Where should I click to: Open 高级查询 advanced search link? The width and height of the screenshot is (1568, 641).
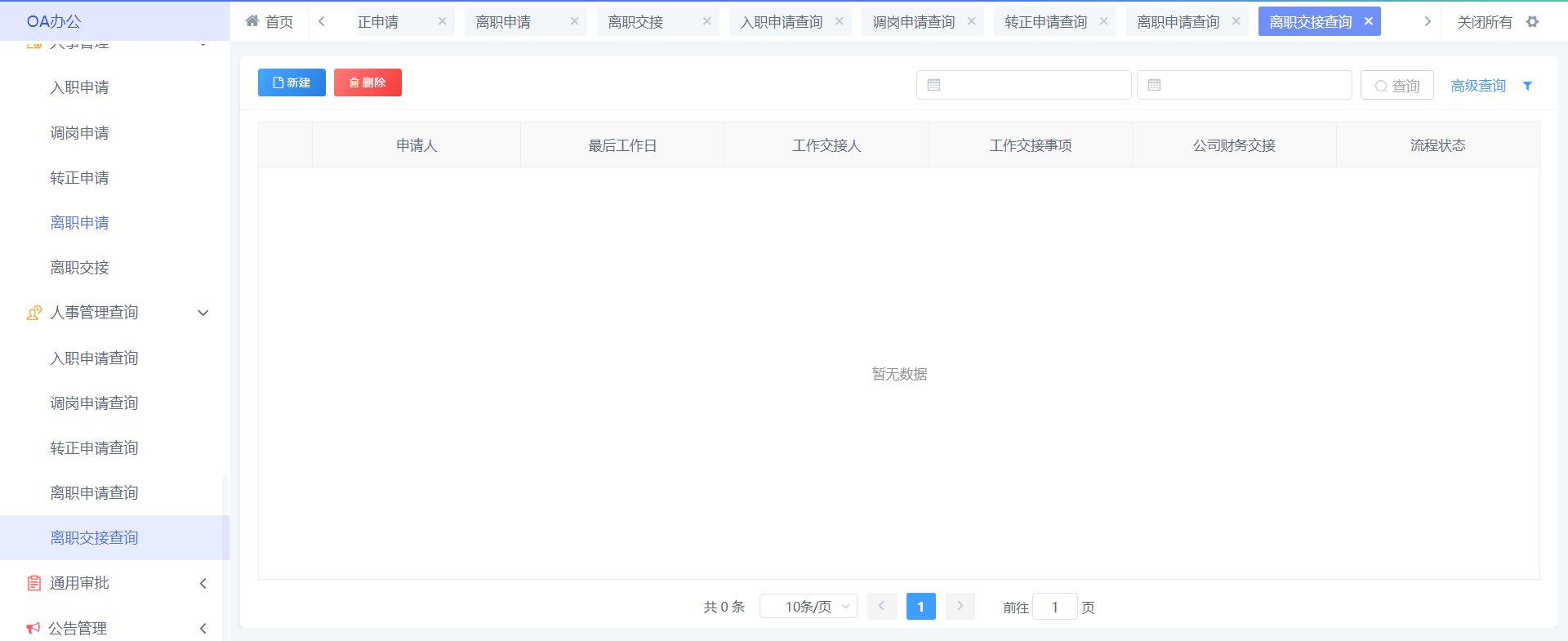[1477, 86]
